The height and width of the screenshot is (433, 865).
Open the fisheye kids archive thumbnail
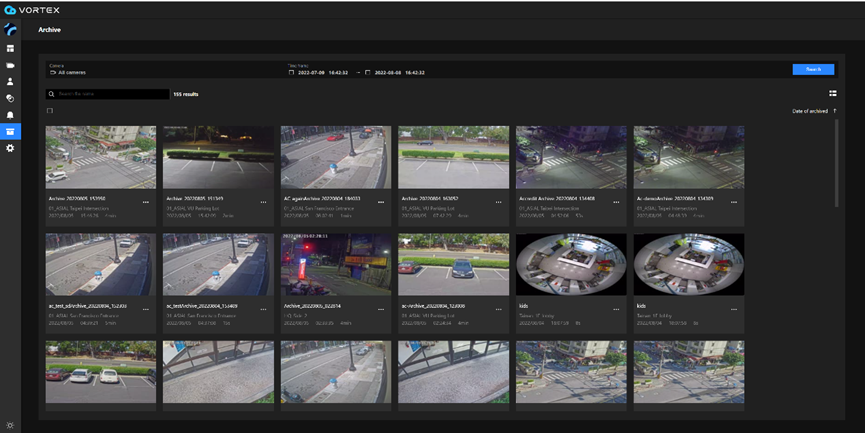[571, 264]
